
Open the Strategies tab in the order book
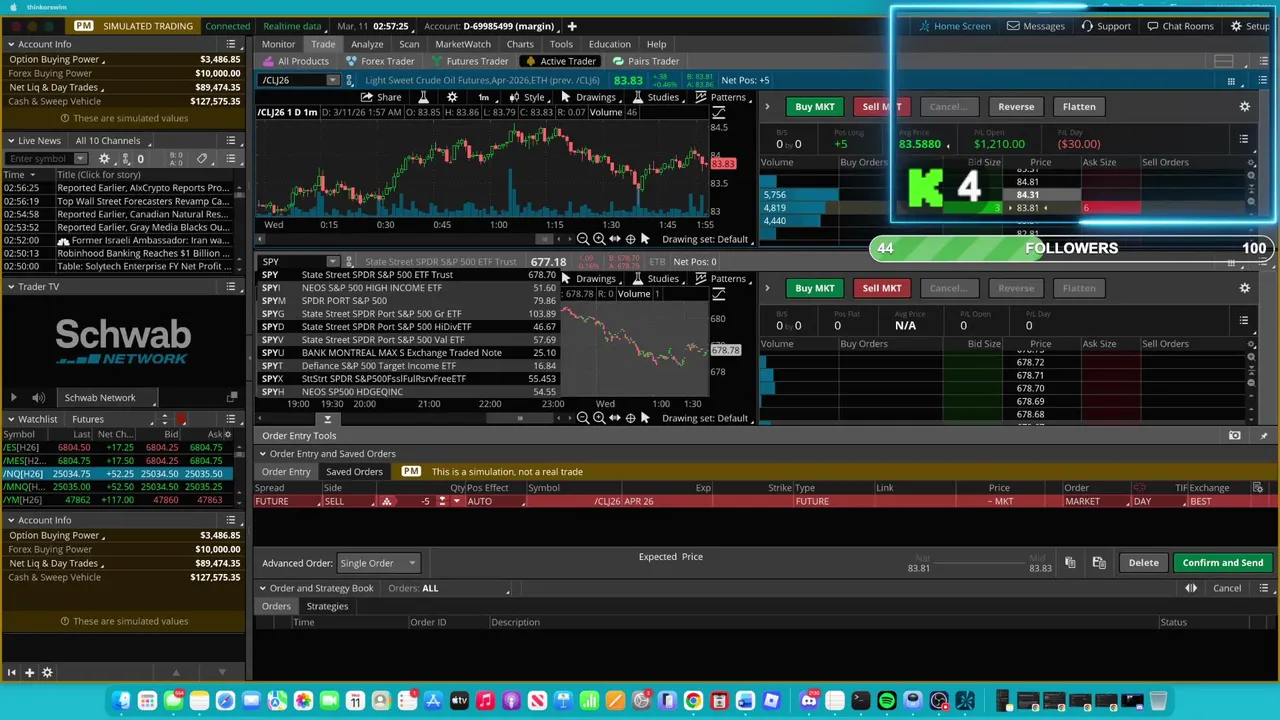(x=327, y=606)
